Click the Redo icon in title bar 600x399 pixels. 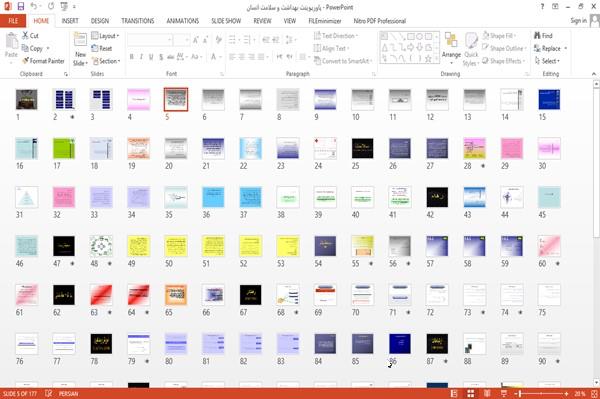point(51,7)
